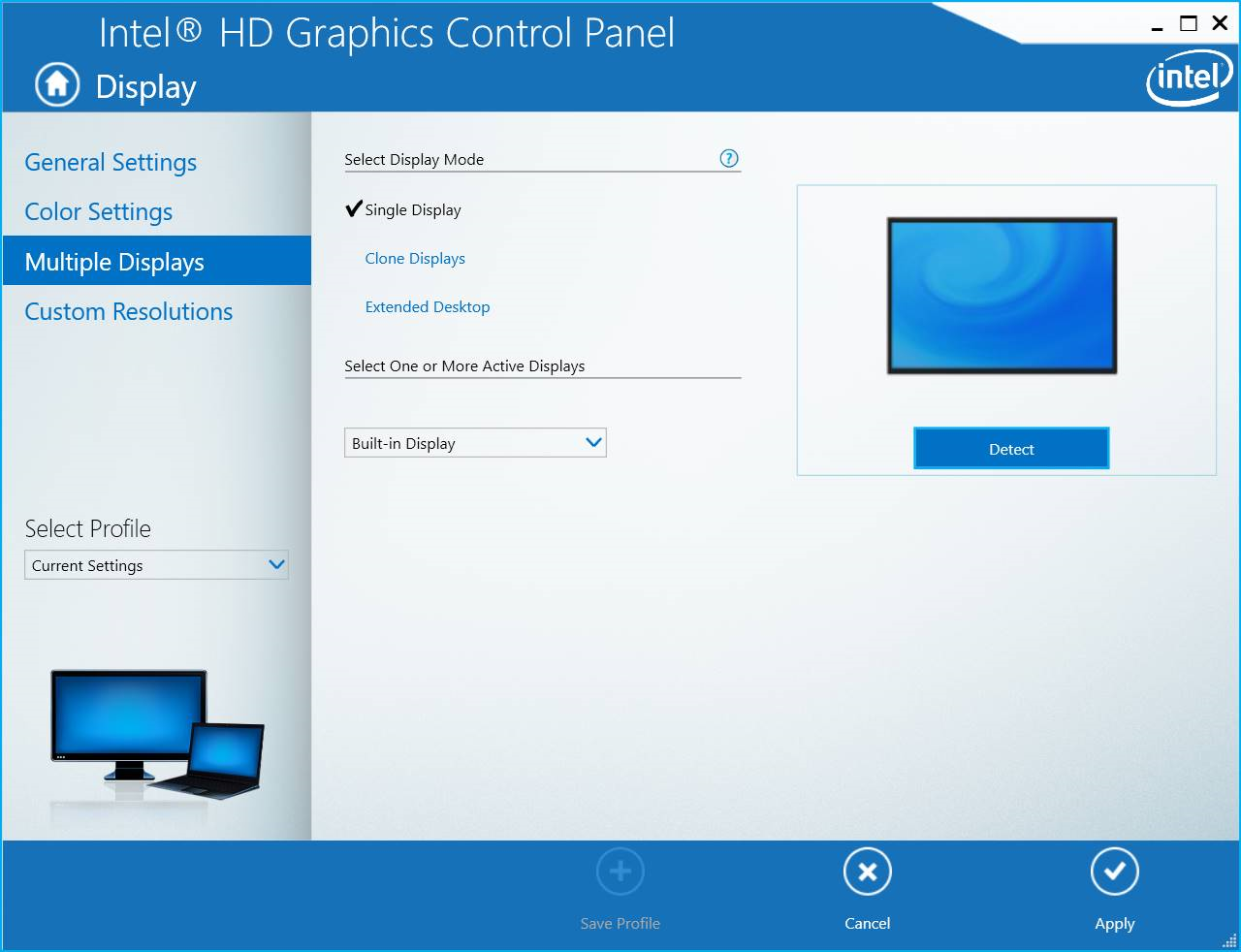
Task: Click the Apply label
Action: pyautogui.click(x=1115, y=924)
